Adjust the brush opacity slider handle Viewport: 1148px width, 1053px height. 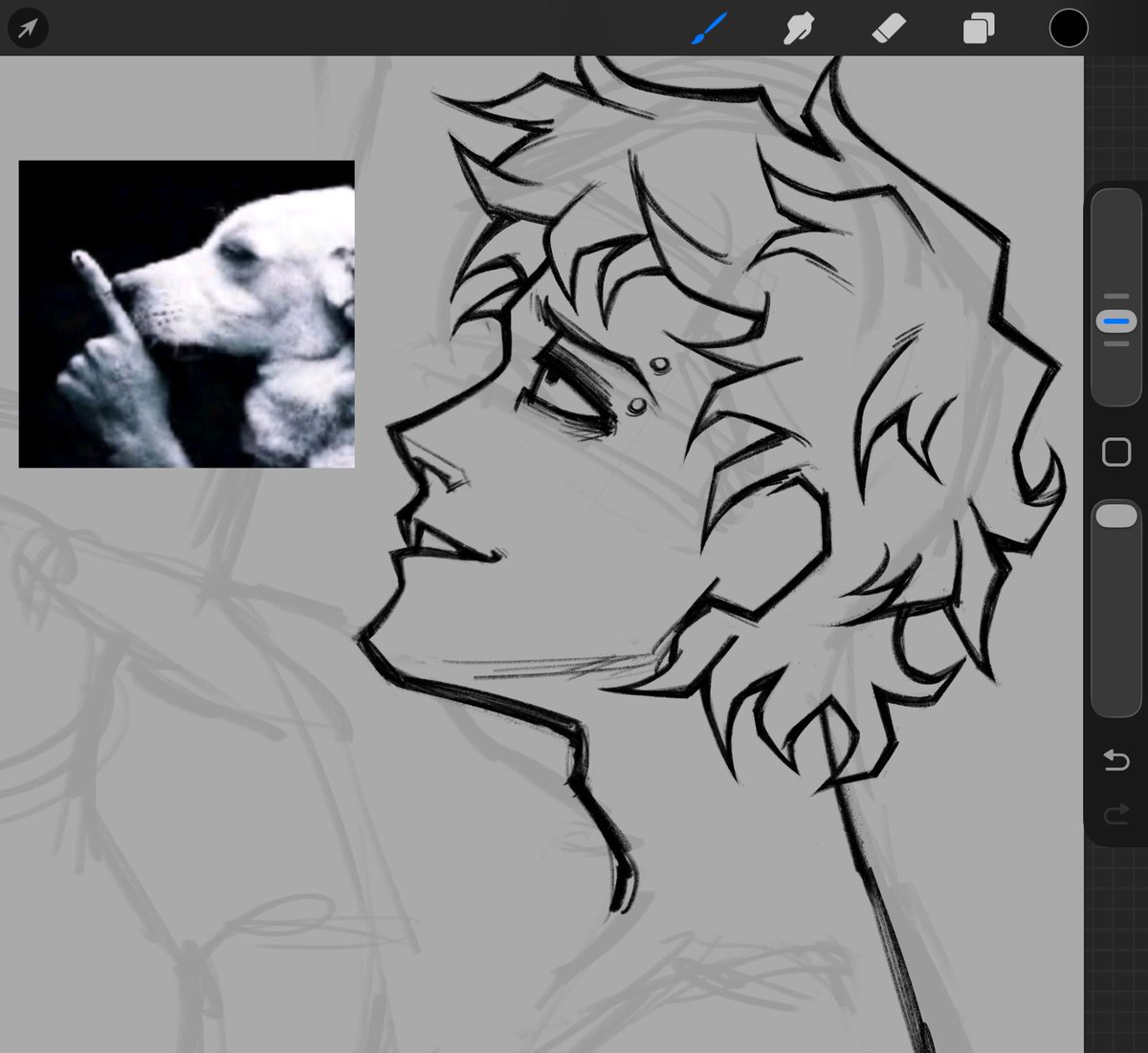pyautogui.click(x=1115, y=516)
